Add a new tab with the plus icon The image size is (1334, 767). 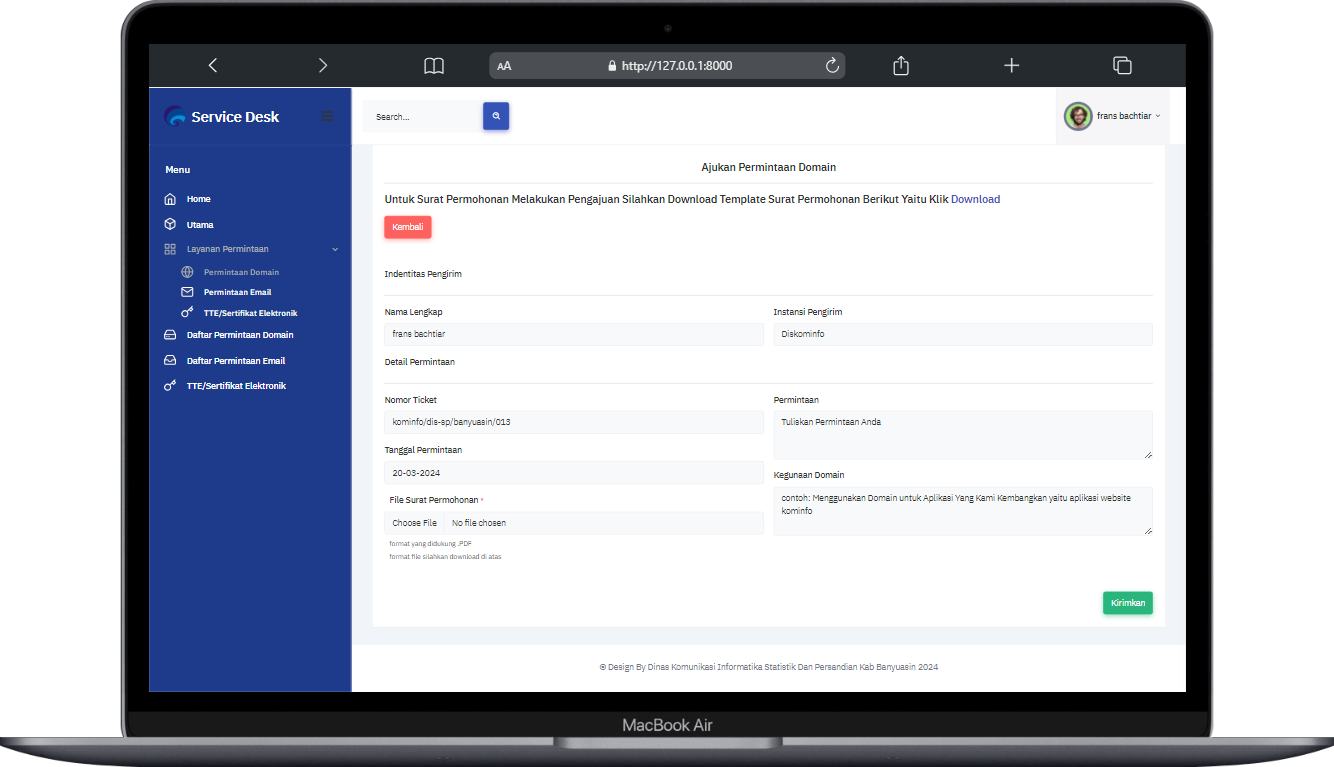pyautogui.click(x=1012, y=66)
